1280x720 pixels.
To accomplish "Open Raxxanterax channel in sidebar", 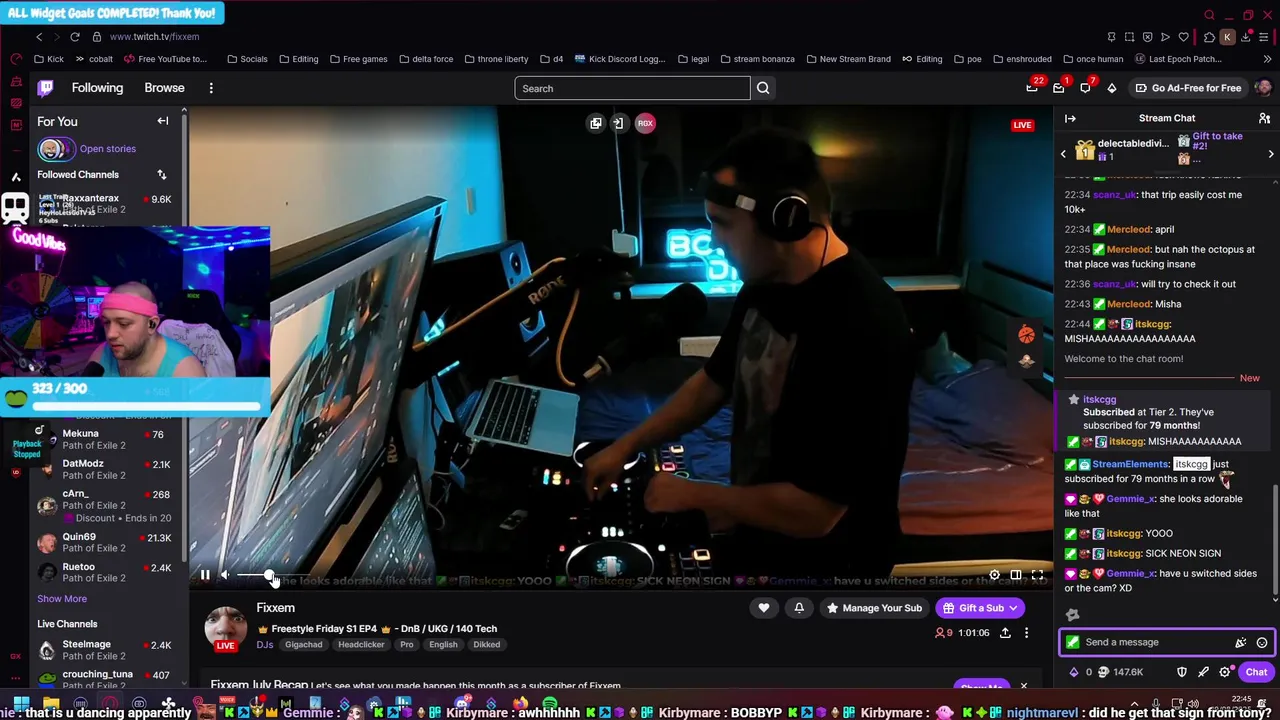I will (x=104, y=204).
